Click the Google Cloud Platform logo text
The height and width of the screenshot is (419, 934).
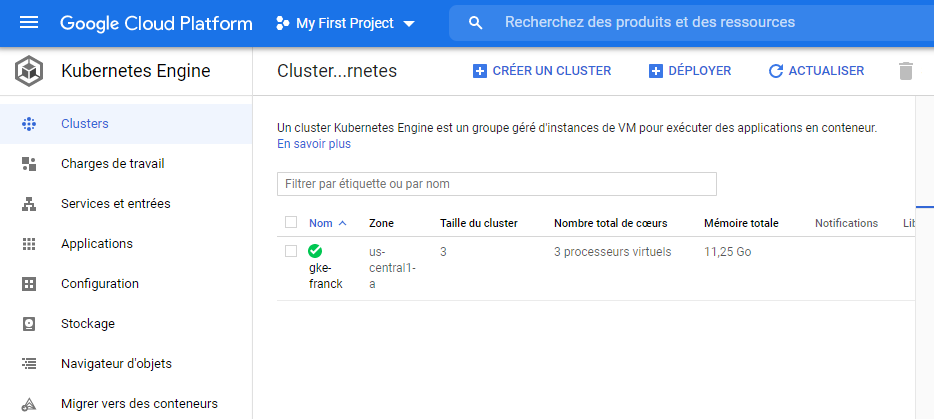pyautogui.click(x=156, y=23)
